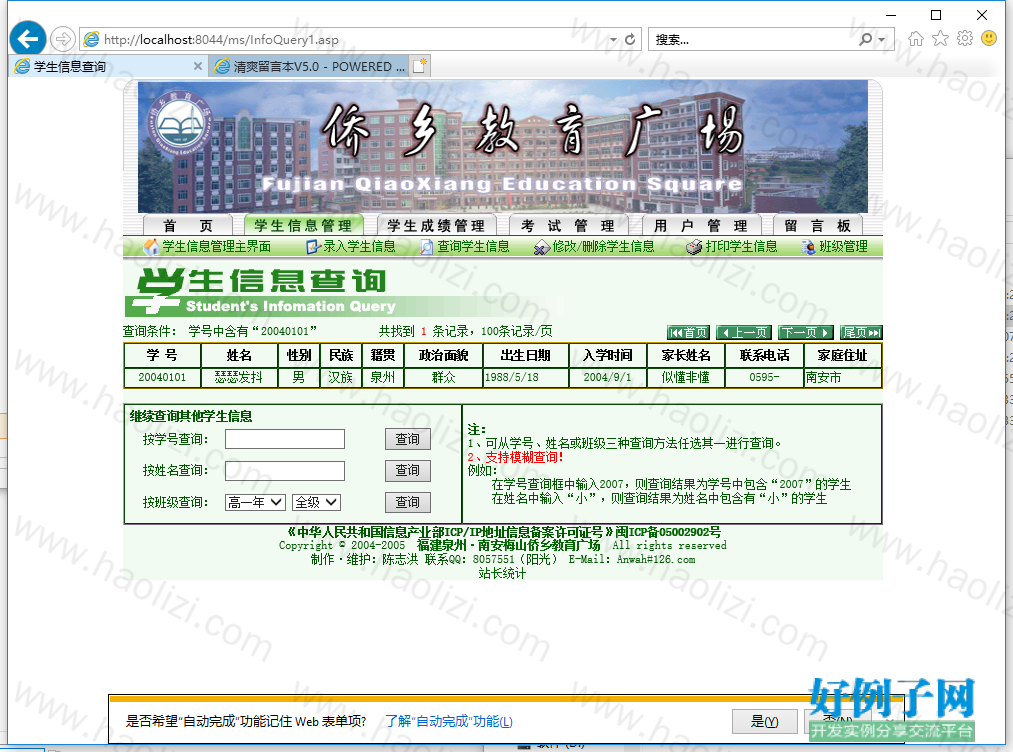This screenshot has height=752, width=1013.
Task: Refresh the page with the reload icon
Action: tap(631, 39)
